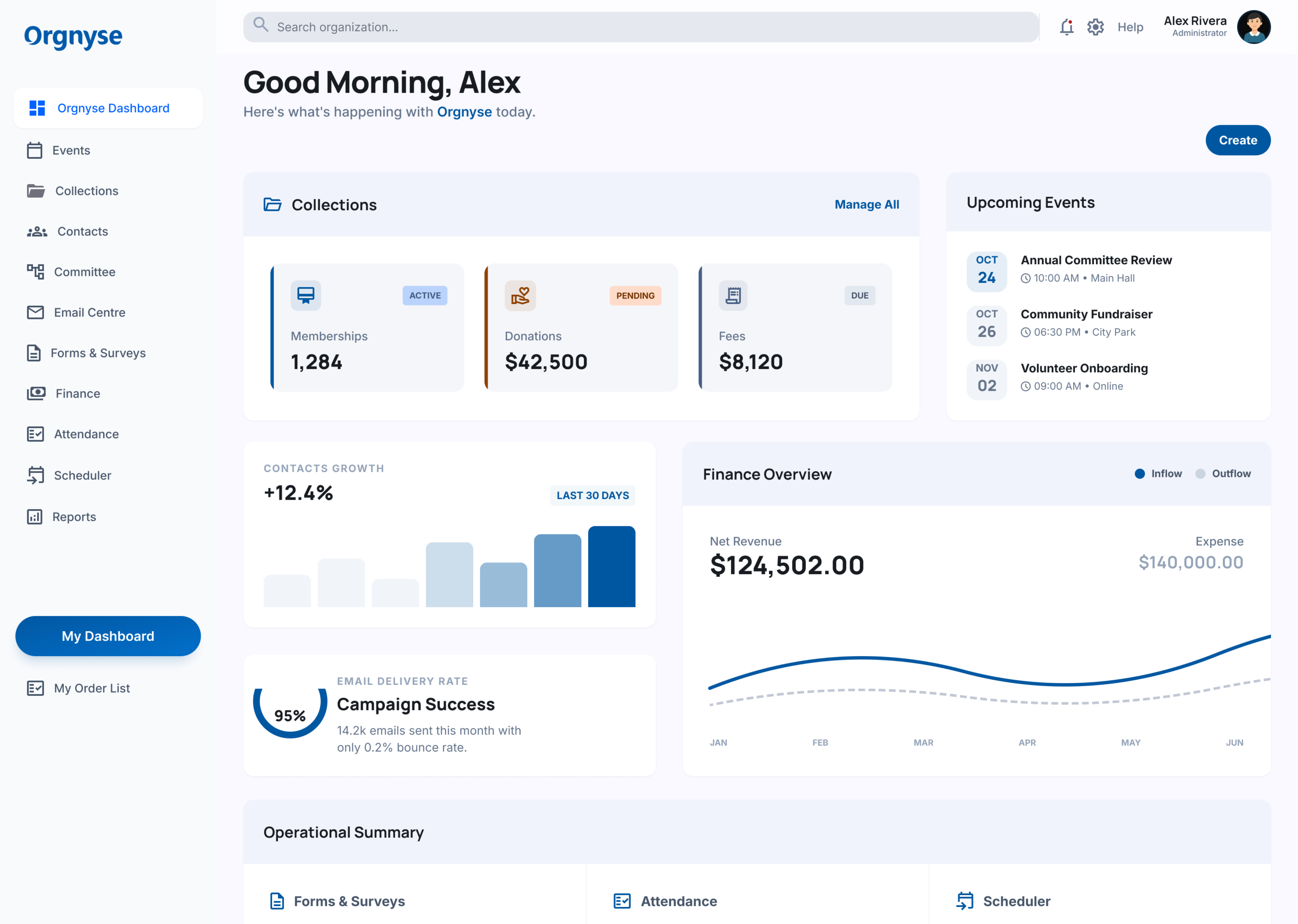1298x924 pixels.
Task: Click the Fees receipt icon
Action: tap(733, 295)
